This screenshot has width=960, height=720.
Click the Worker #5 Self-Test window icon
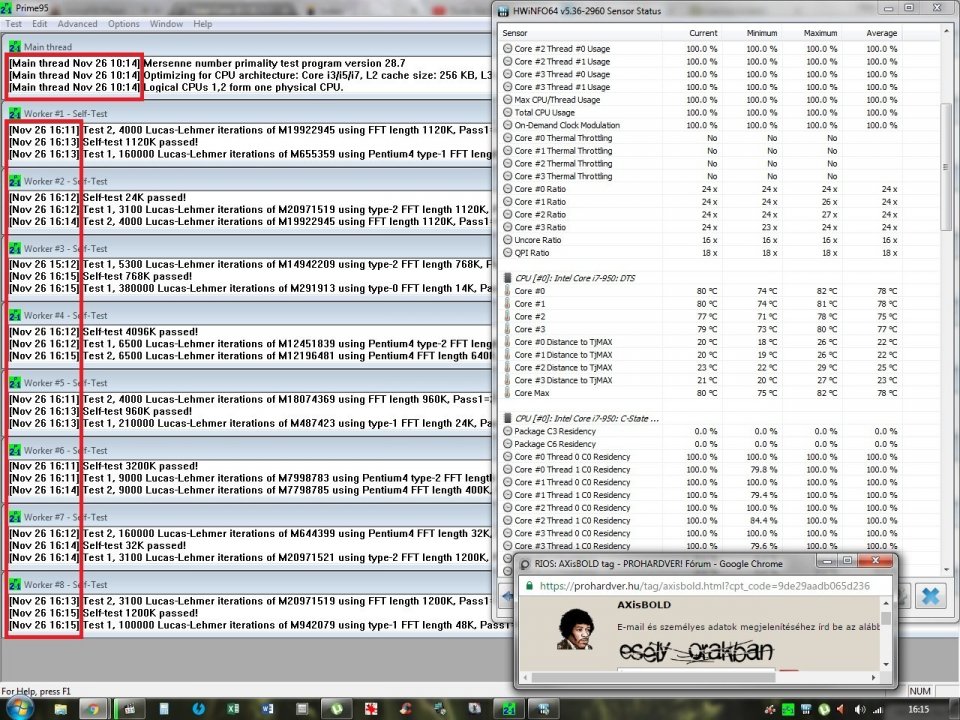15,383
